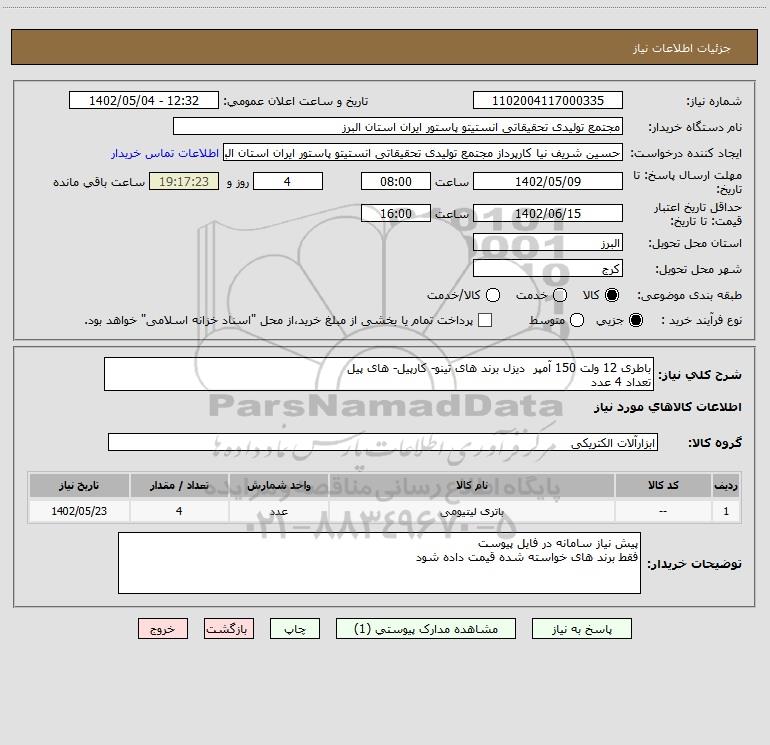Screen dimensions: 770x745
Task: Click the شماره نیاز field 1102004117000335
Action: coord(548,100)
